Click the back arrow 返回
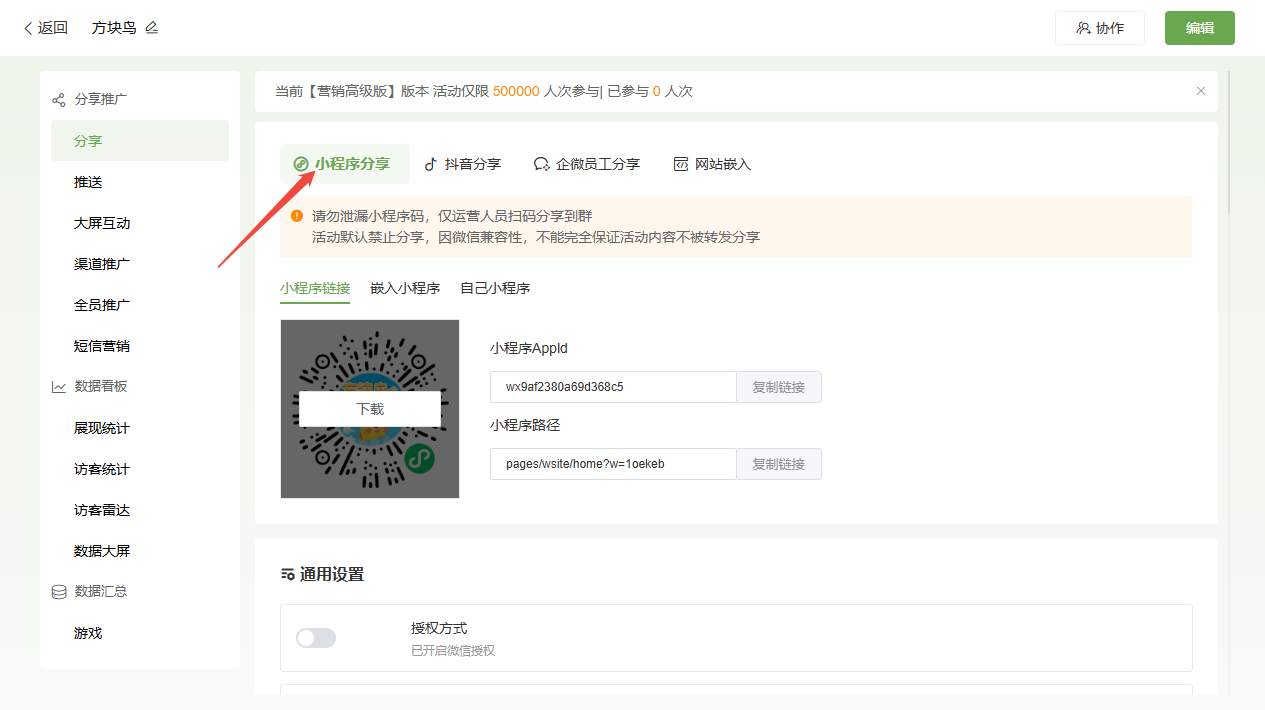 45,28
